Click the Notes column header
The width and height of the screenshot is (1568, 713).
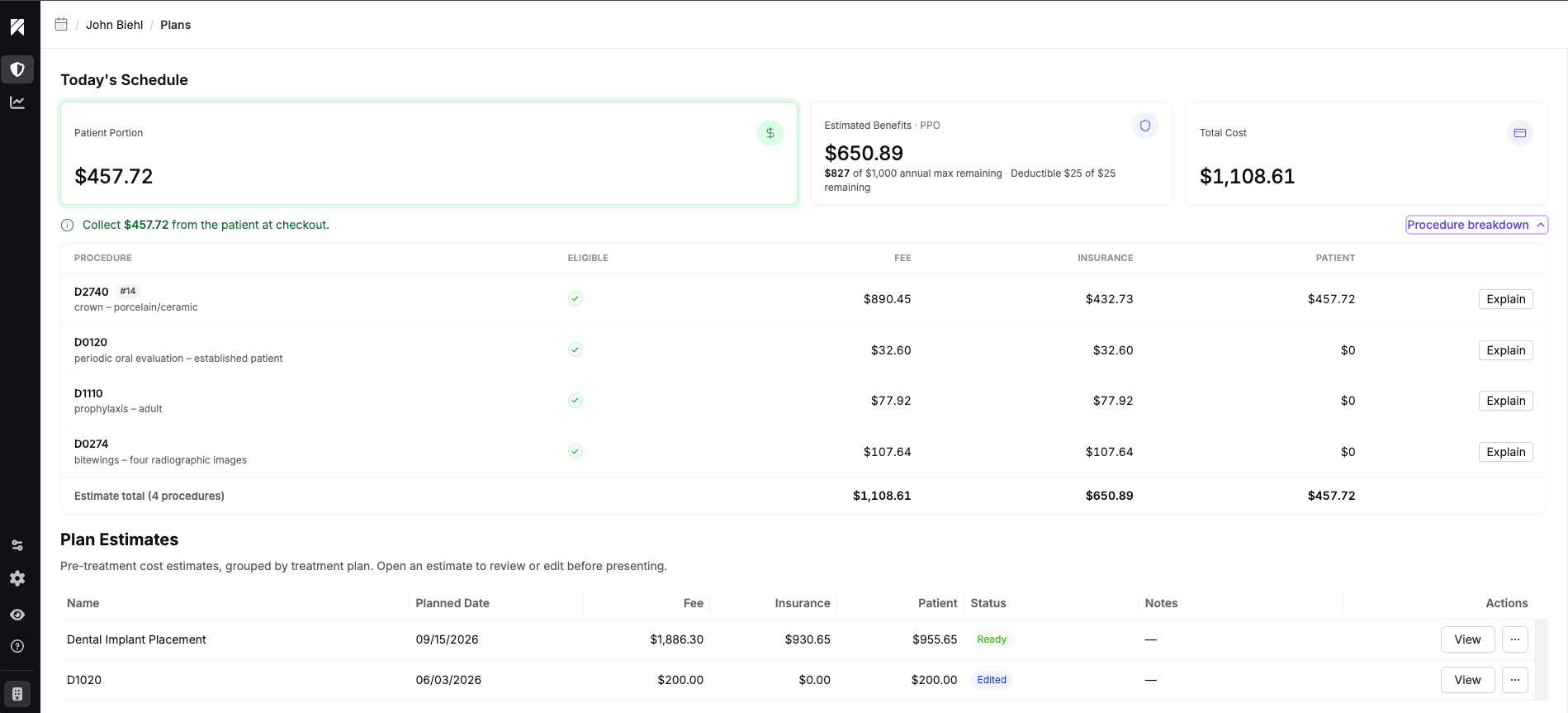(x=1161, y=603)
